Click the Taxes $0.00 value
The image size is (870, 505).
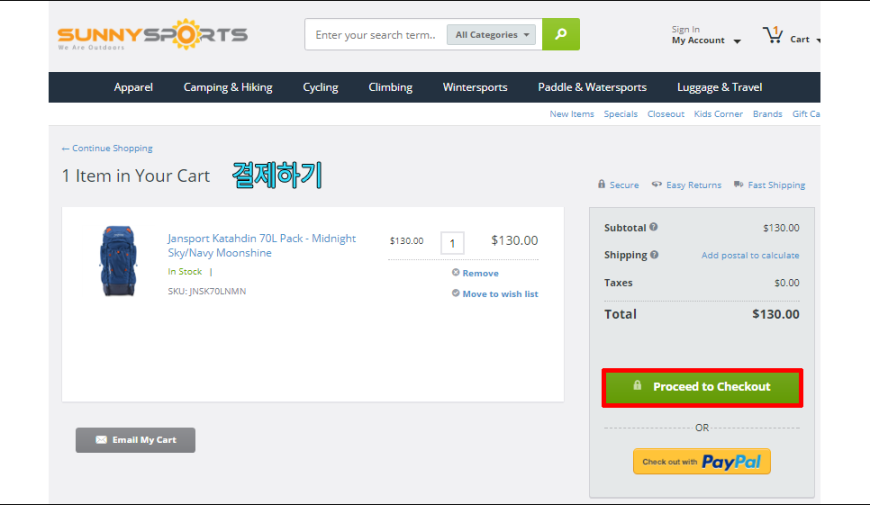[x=787, y=283]
